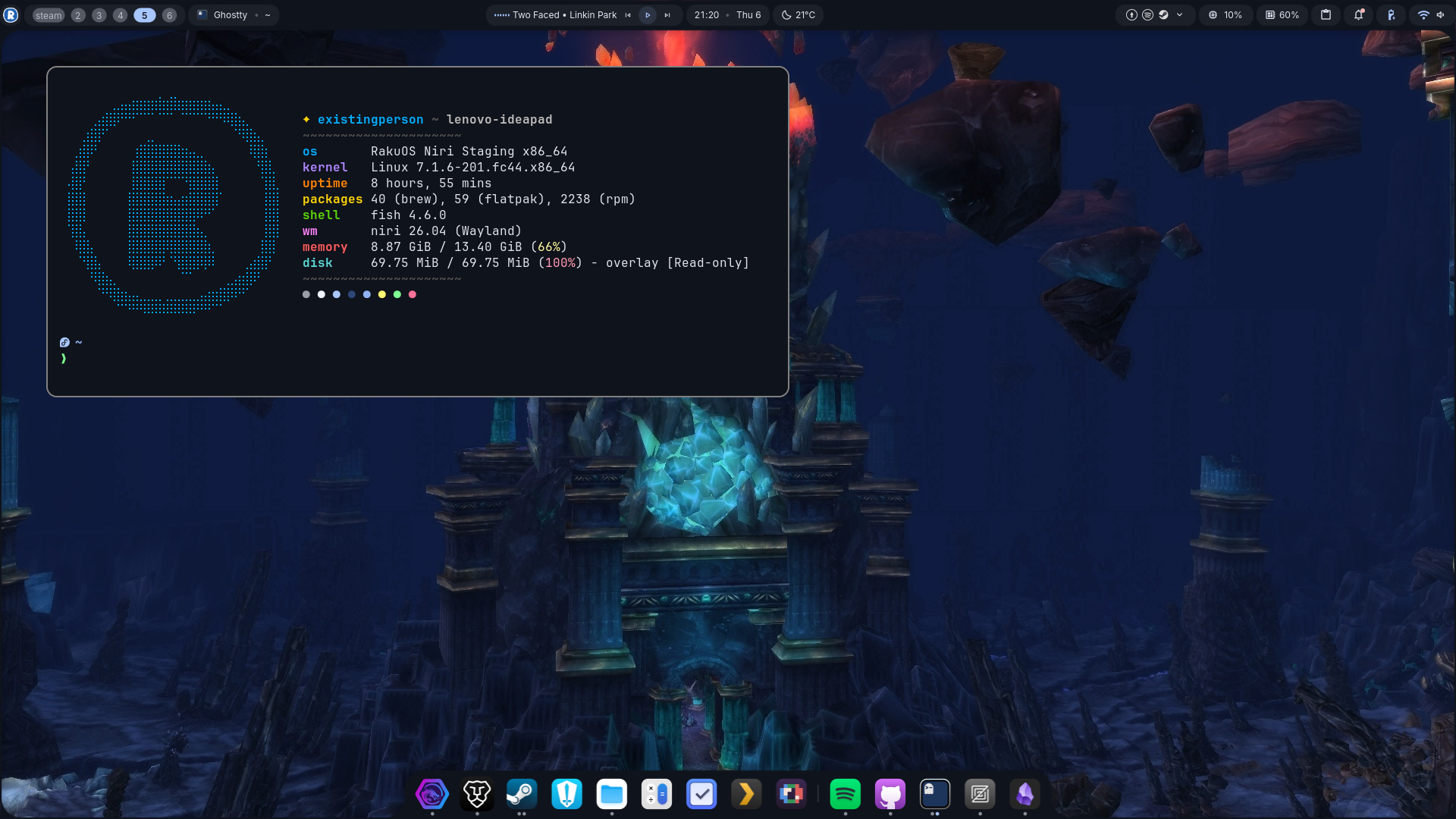Screen dimensions: 1456x819
Task: Skip to the next track
Action: pyautogui.click(x=667, y=15)
